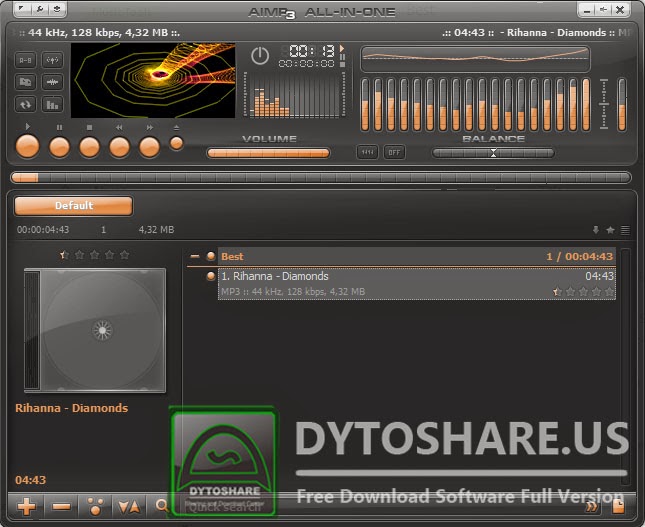Click the down-arrow icon in the playlist header
Image resolution: width=645 pixels, height=527 pixels.
(596, 230)
